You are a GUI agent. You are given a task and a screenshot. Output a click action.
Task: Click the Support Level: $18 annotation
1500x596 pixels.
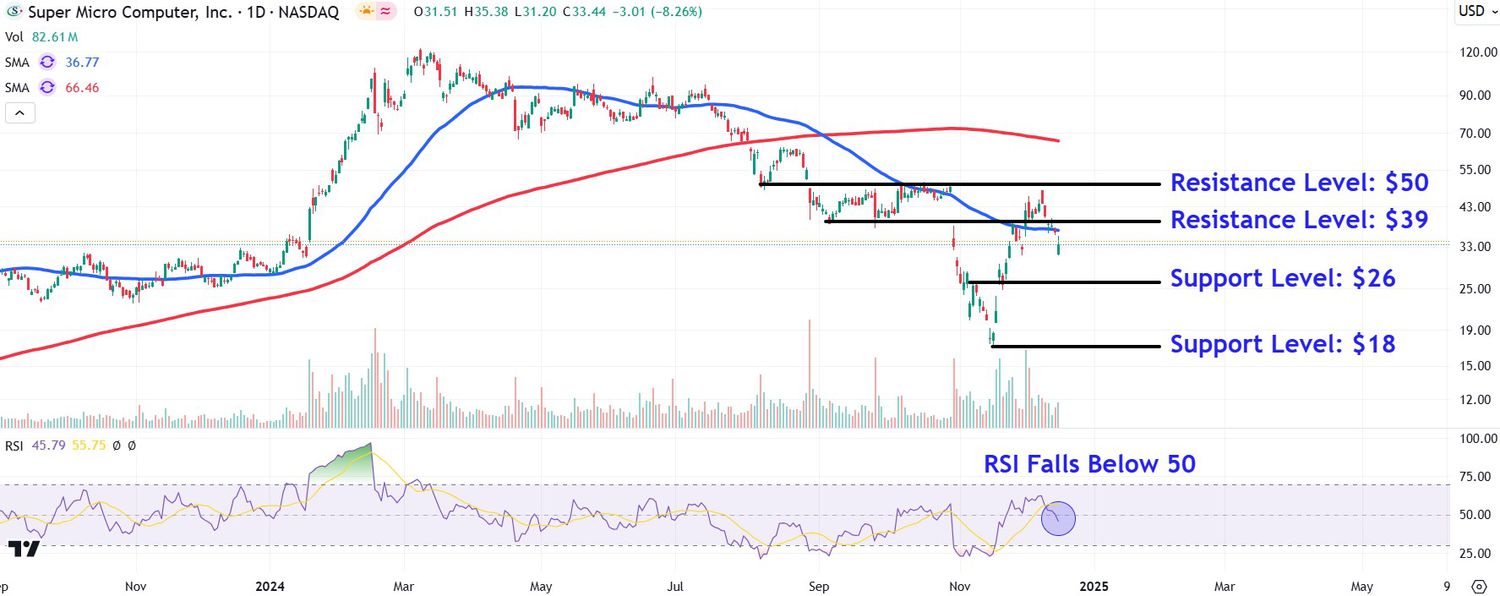point(1282,345)
